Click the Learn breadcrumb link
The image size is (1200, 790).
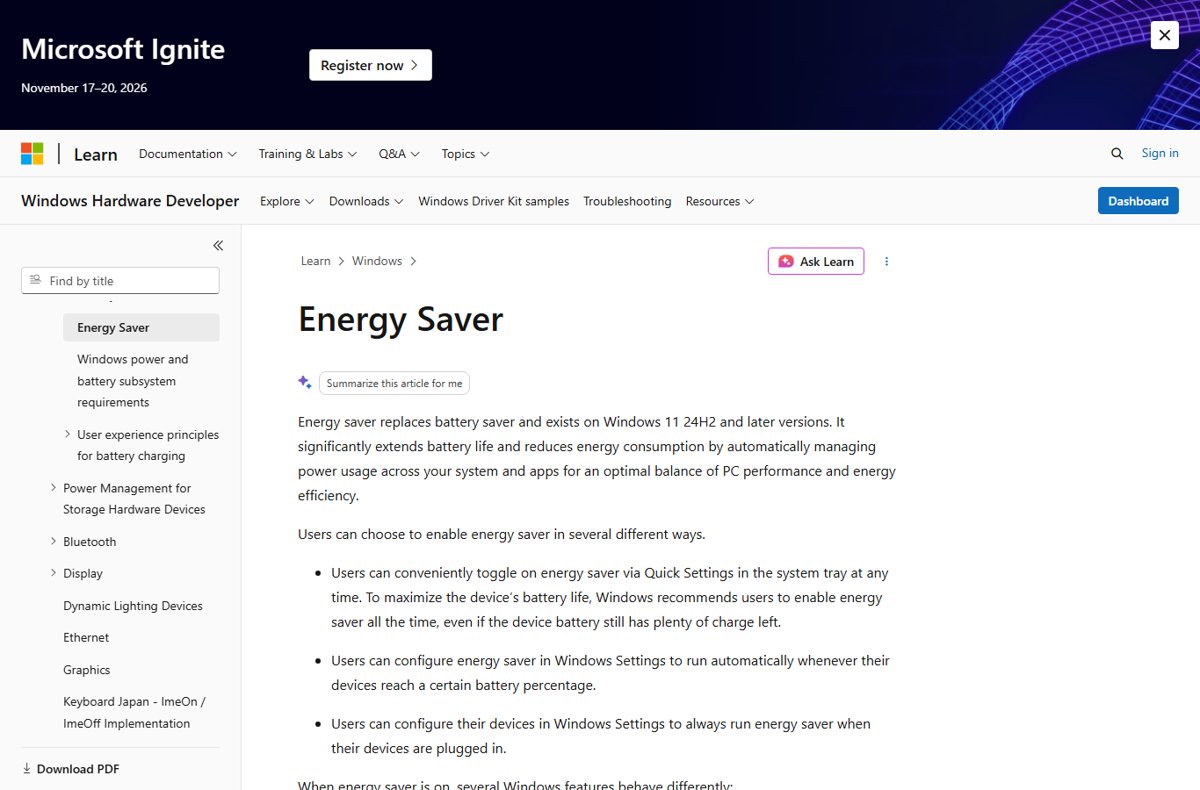pyautogui.click(x=316, y=261)
